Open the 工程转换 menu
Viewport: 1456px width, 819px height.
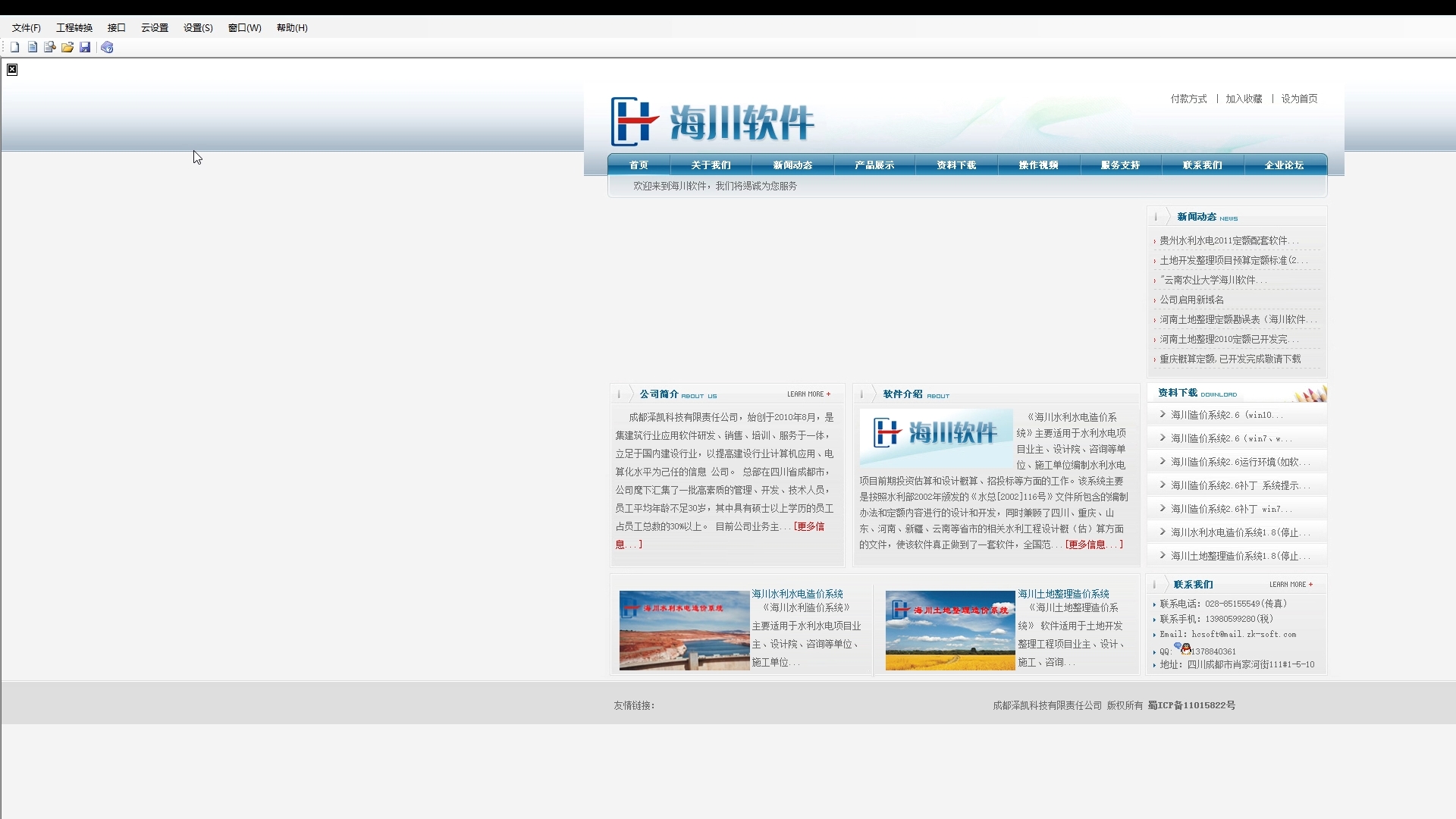pos(74,28)
